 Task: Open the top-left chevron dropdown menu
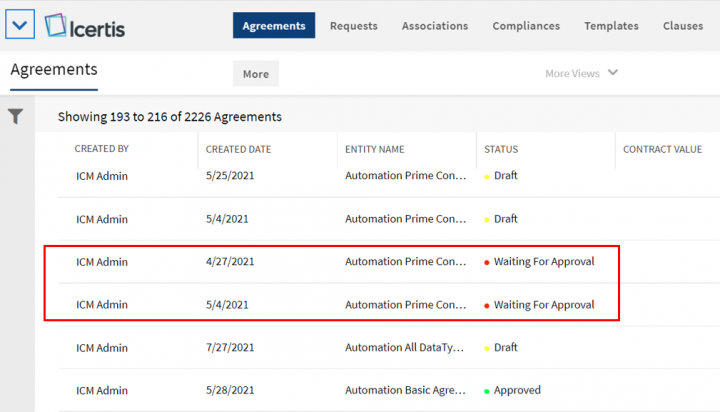click(x=20, y=24)
